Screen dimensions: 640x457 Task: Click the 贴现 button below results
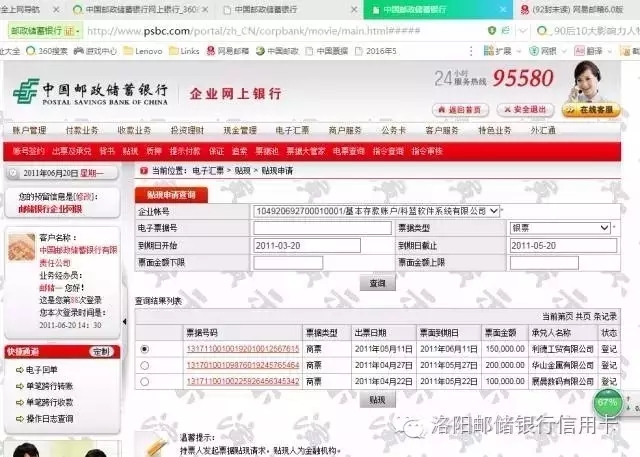click(378, 400)
